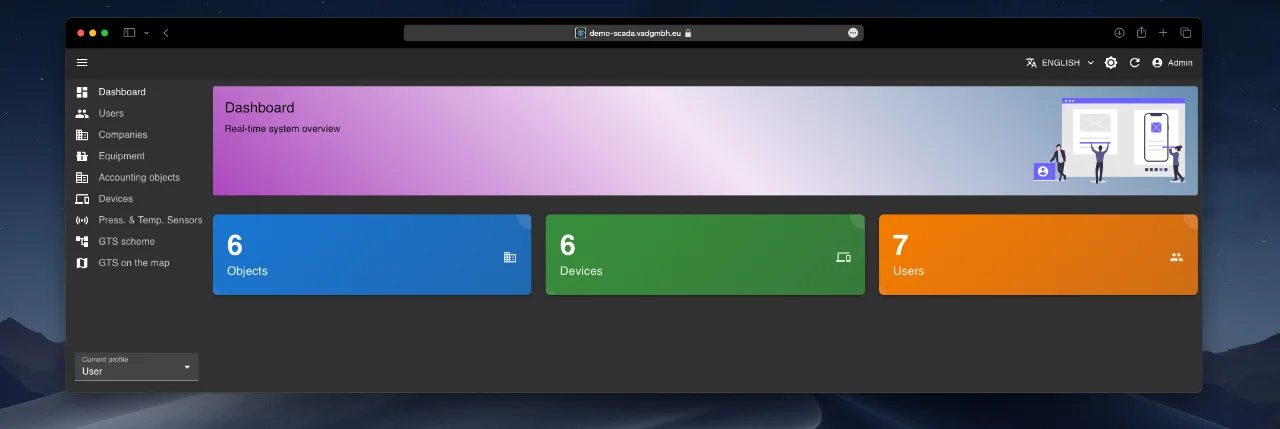Open Accounting objects menu item

pyautogui.click(x=139, y=178)
